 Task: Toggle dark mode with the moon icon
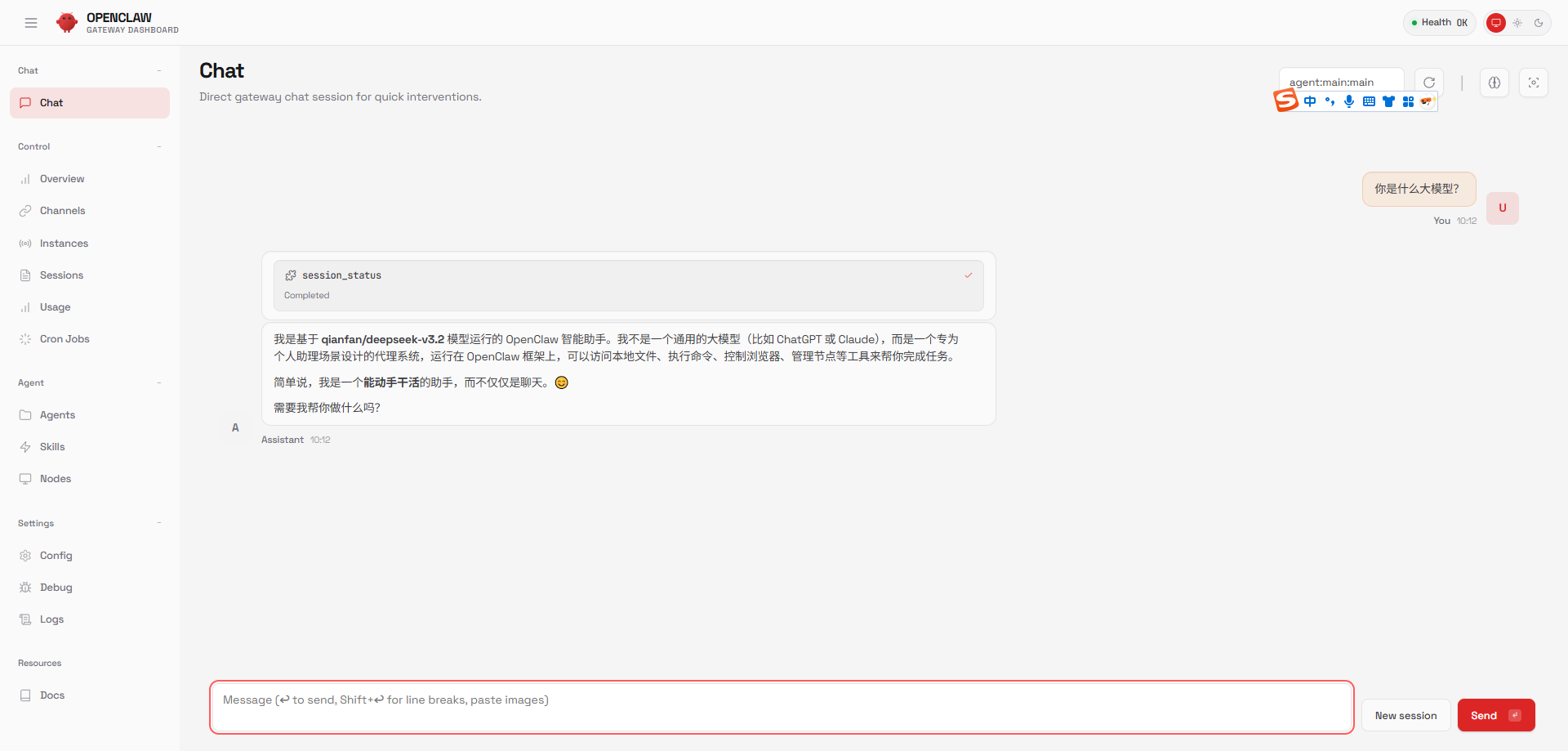[1539, 22]
